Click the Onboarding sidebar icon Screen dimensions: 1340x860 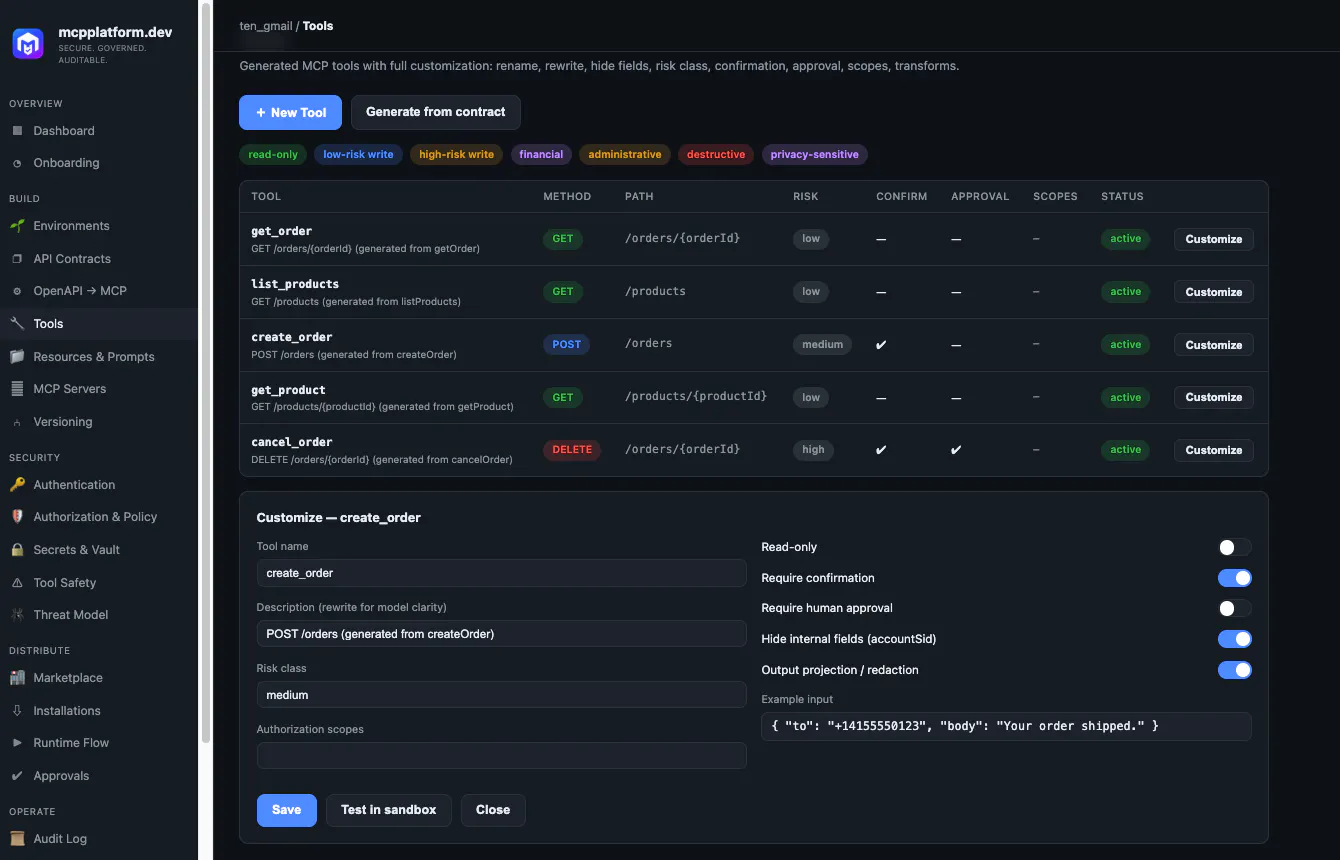[17, 163]
